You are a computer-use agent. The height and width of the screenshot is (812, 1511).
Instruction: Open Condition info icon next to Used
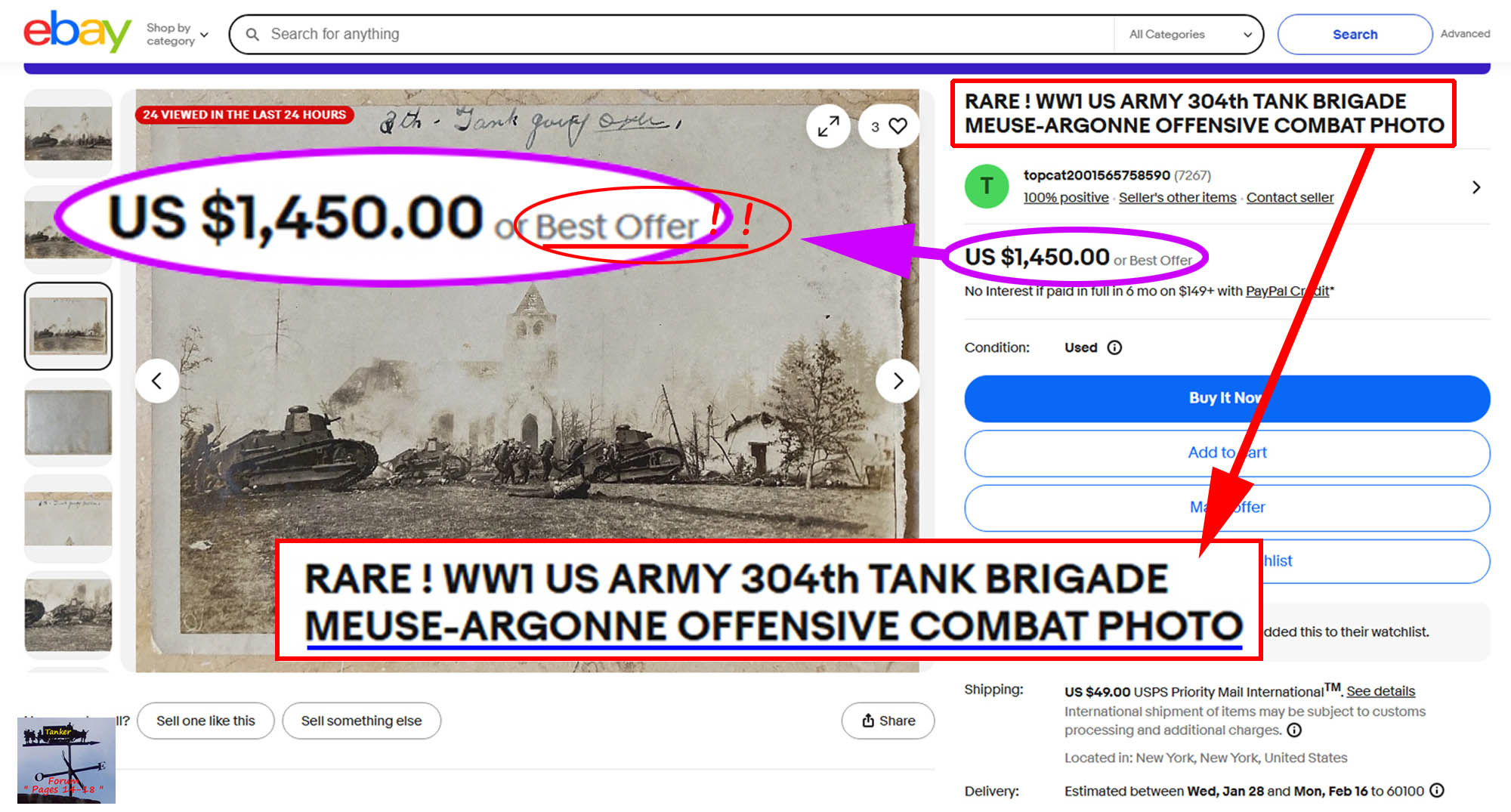(x=1114, y=347)
